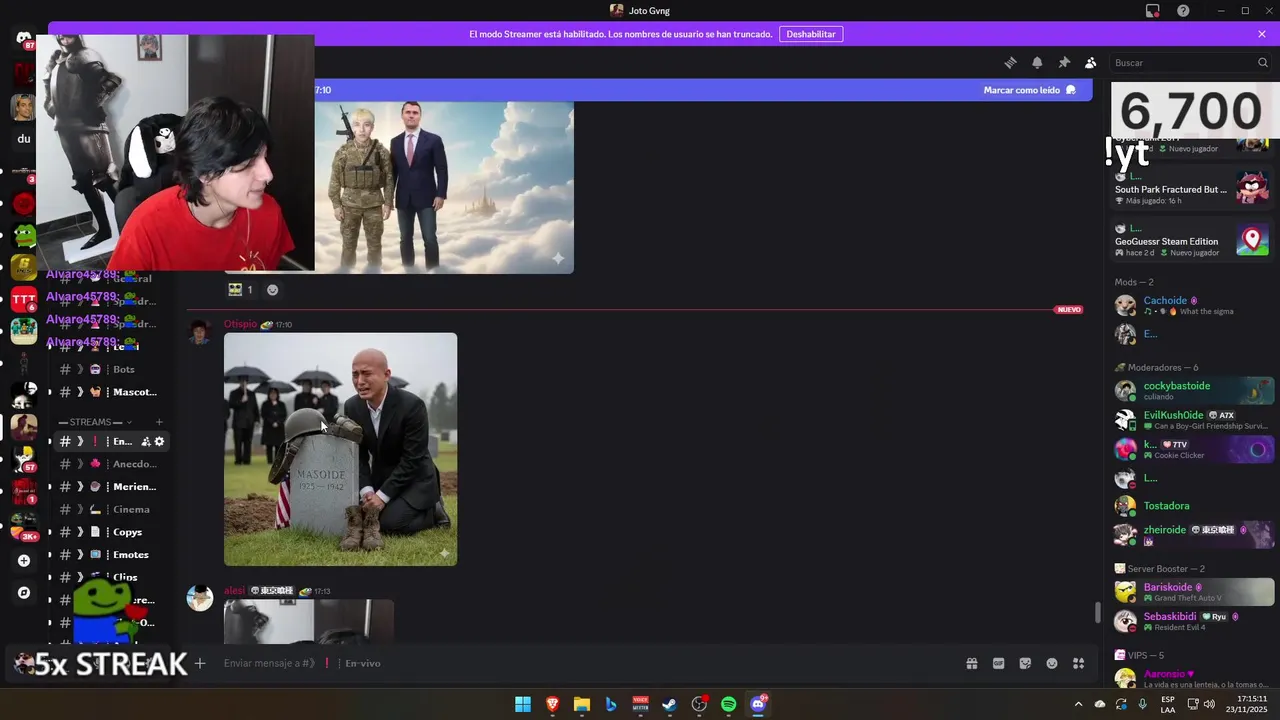
Task: Open the Anecdo... channel
Action: pyautogui.click(x=110, y=464)
